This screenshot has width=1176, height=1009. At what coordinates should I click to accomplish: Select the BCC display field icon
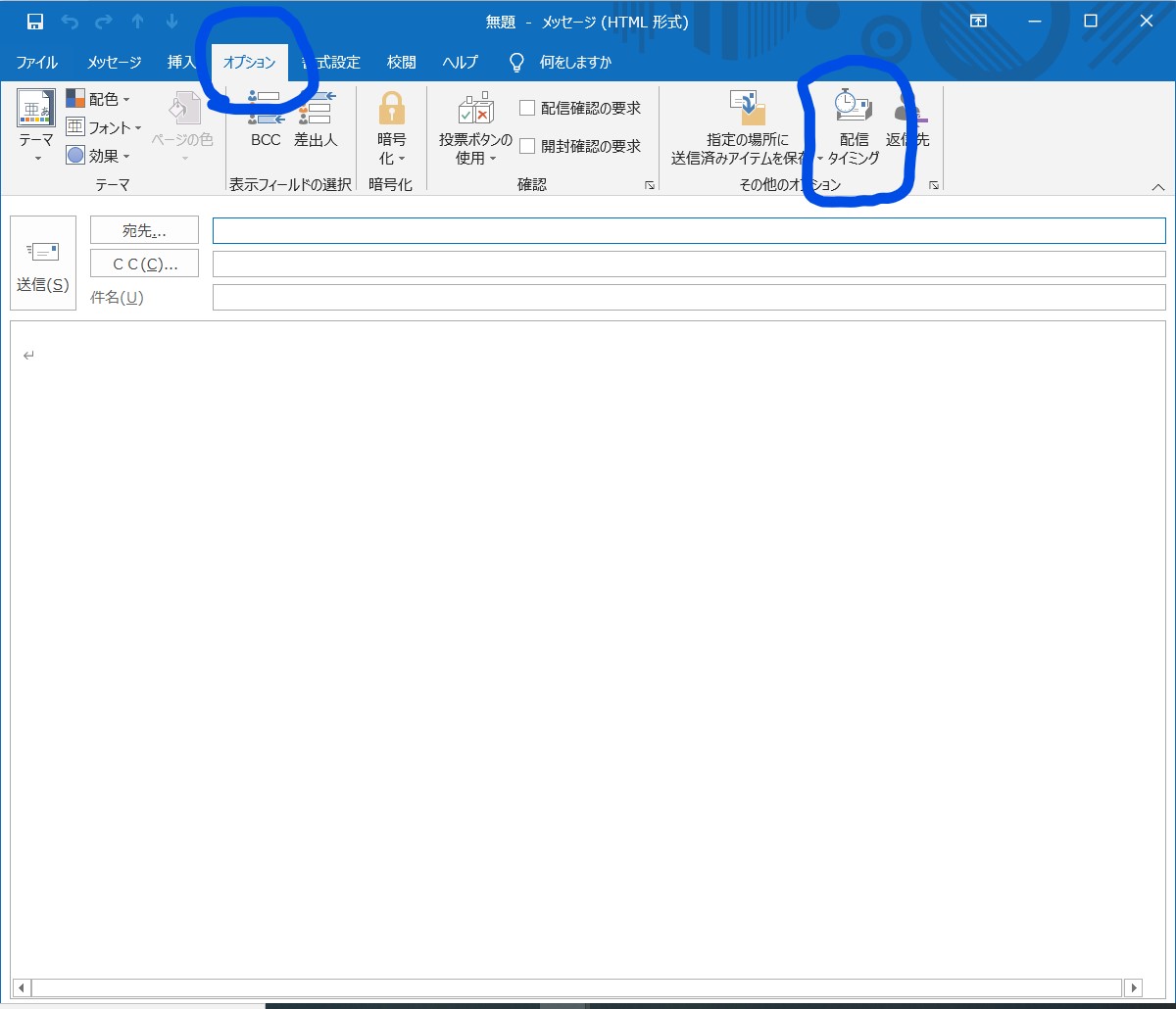pos(263,122)
